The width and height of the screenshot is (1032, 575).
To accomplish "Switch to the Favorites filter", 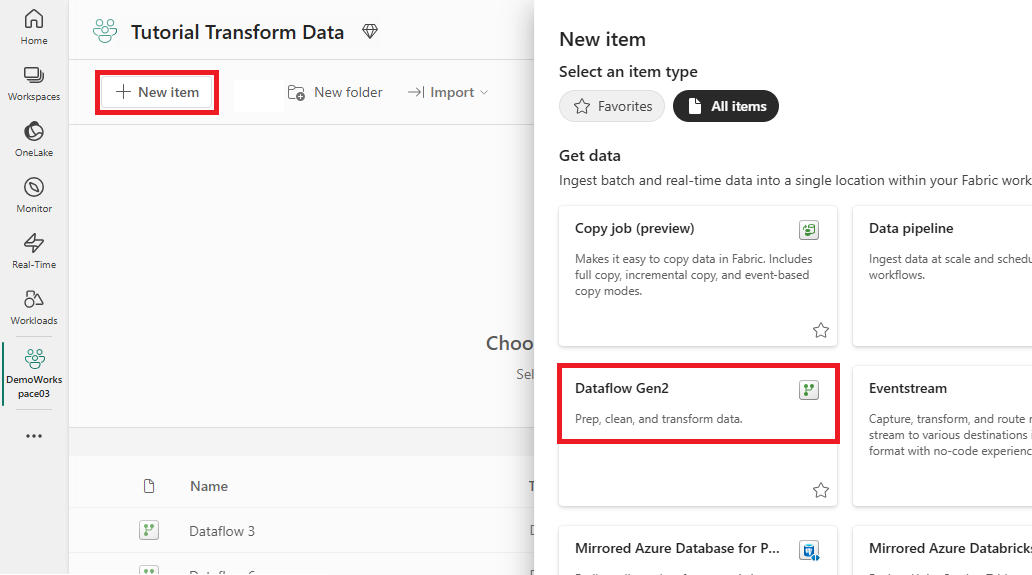I will coord(612,106).
